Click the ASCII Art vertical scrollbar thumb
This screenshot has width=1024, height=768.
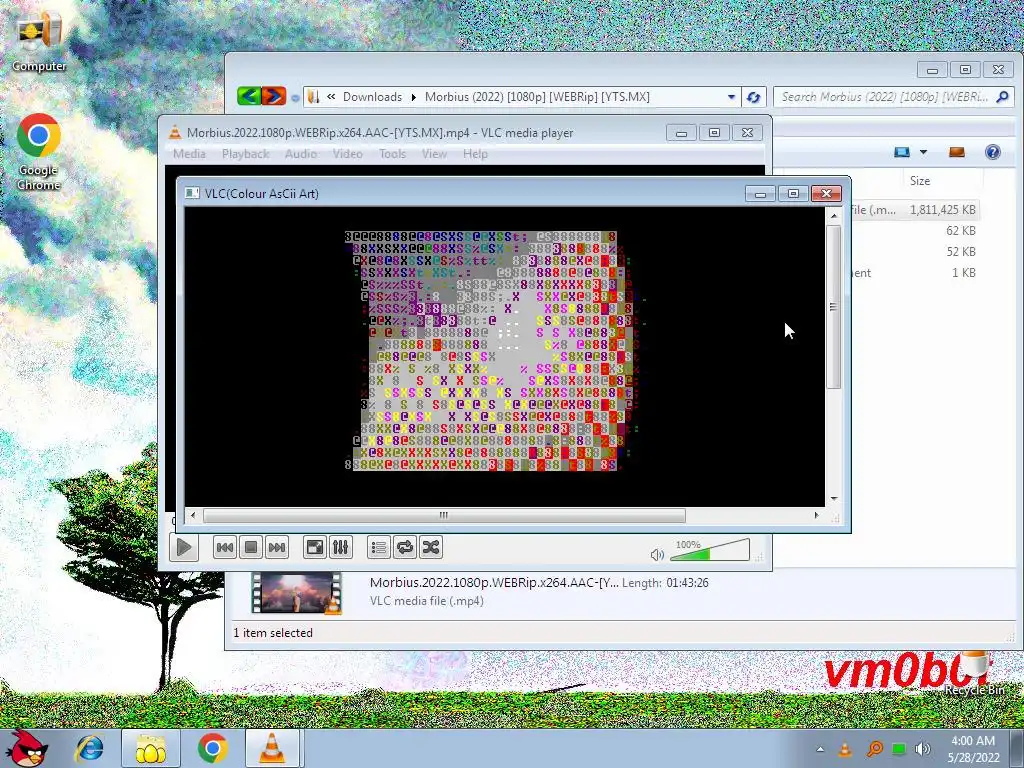pyautogui.click(x=834, y=307)
